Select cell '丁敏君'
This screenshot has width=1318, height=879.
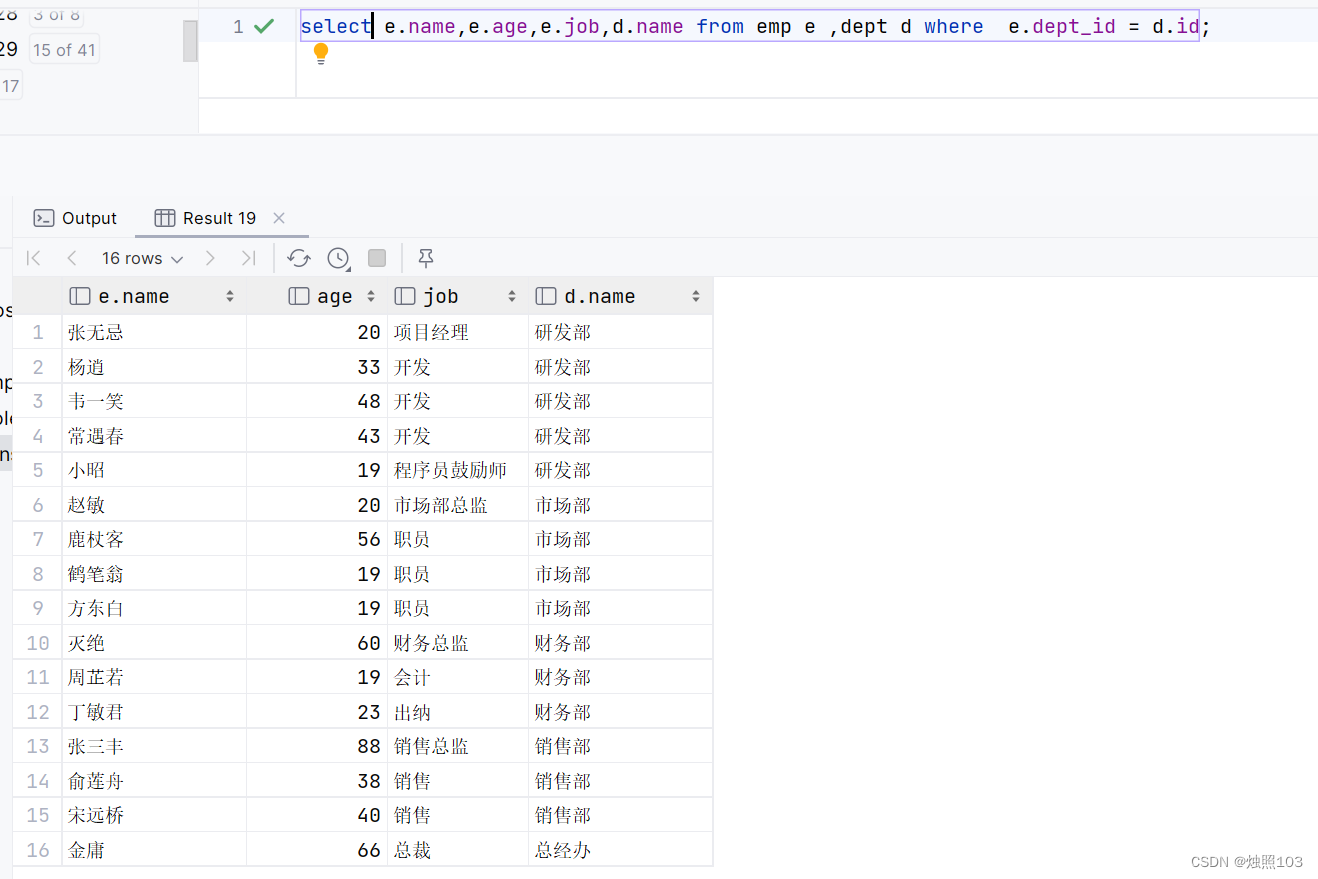(154, 712)
